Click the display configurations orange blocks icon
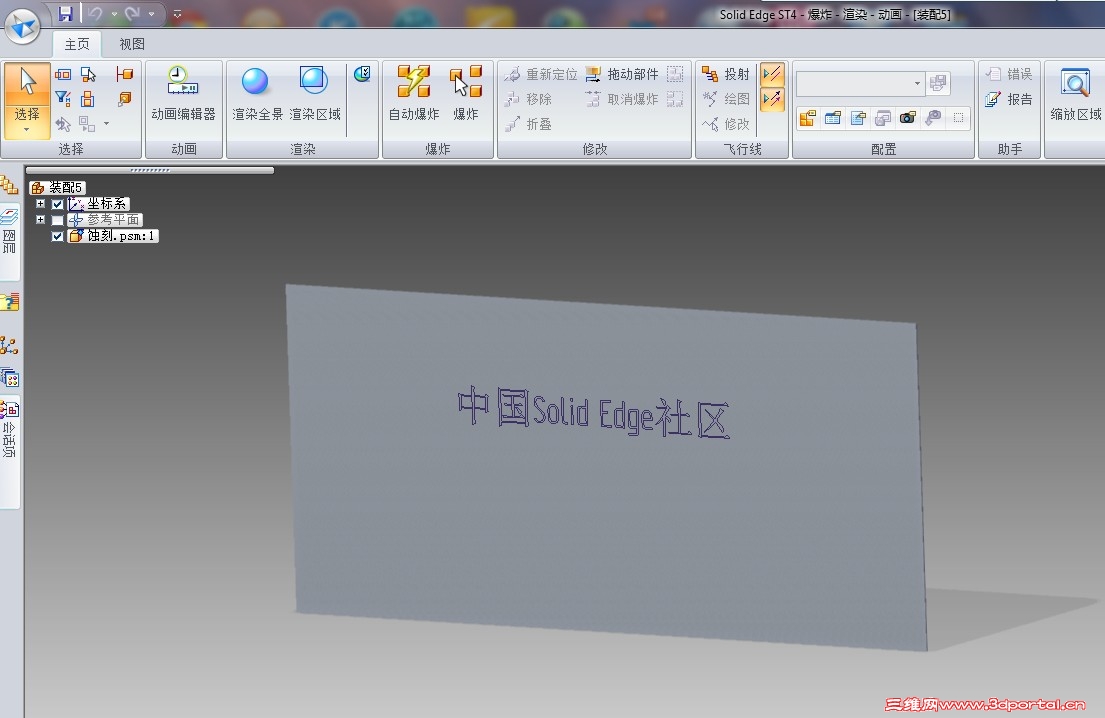The width and height of the screenshot is (1105, 718). (x=808, y=118)
